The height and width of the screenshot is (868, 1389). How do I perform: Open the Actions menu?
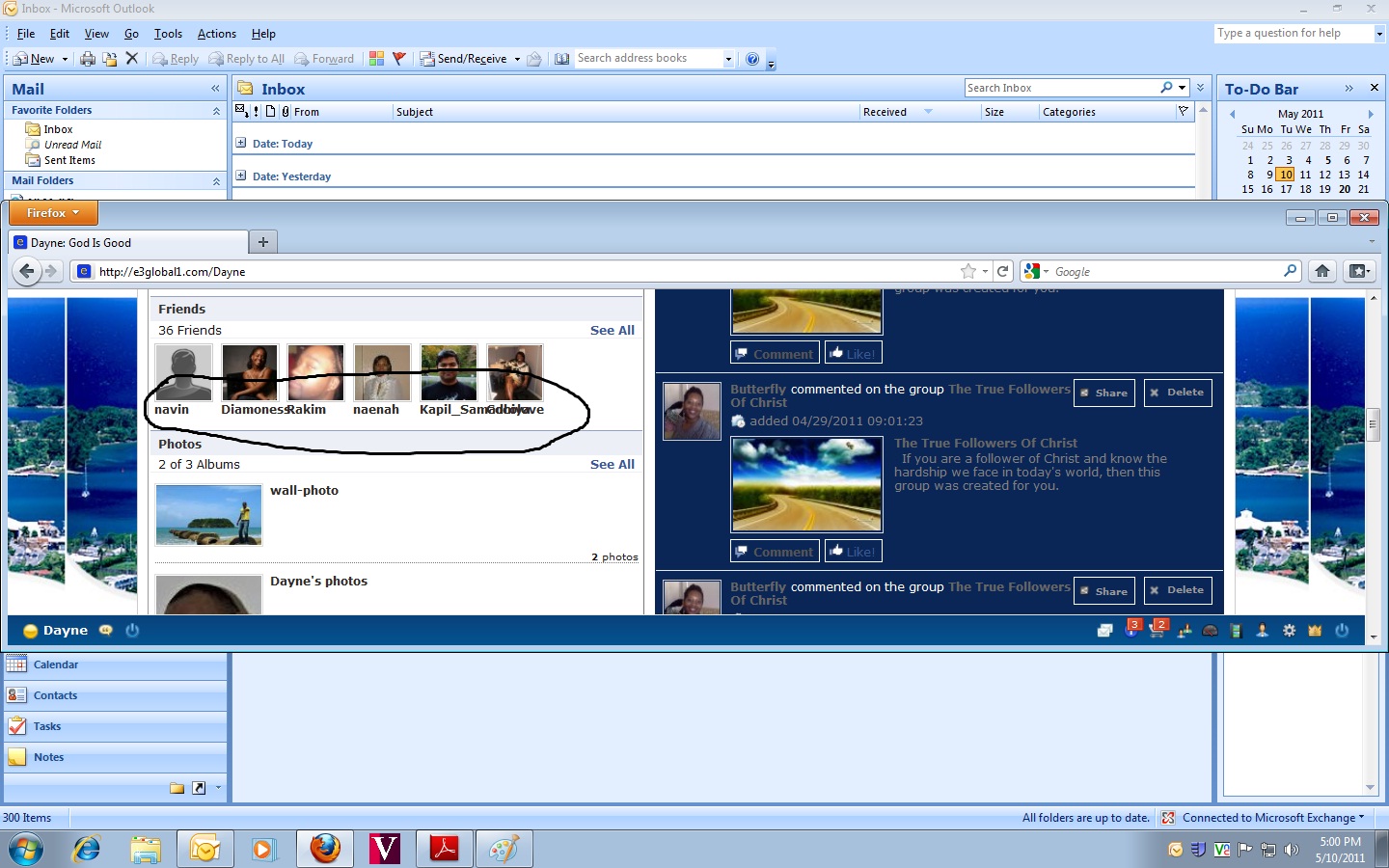(216, 34)
